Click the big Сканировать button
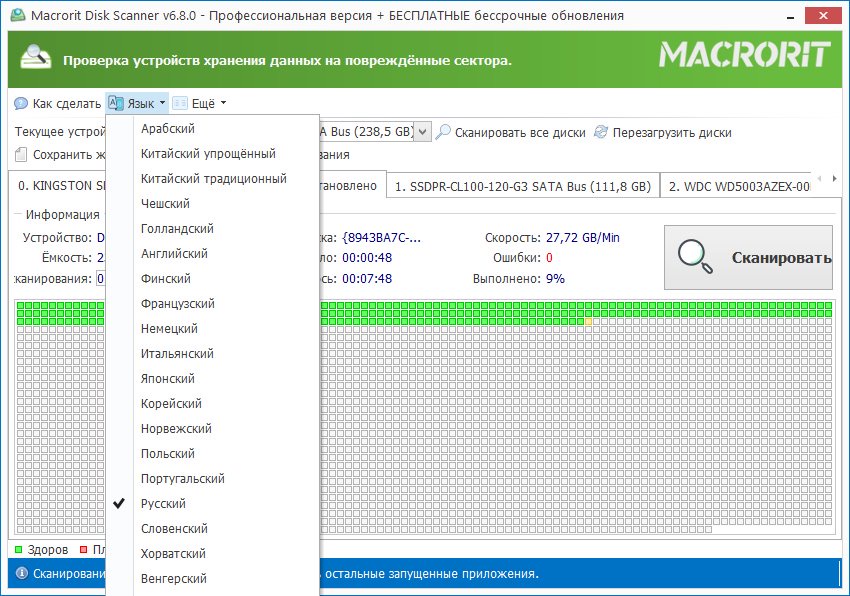Viewport: 850px width, 596px height. pos(748,258)
